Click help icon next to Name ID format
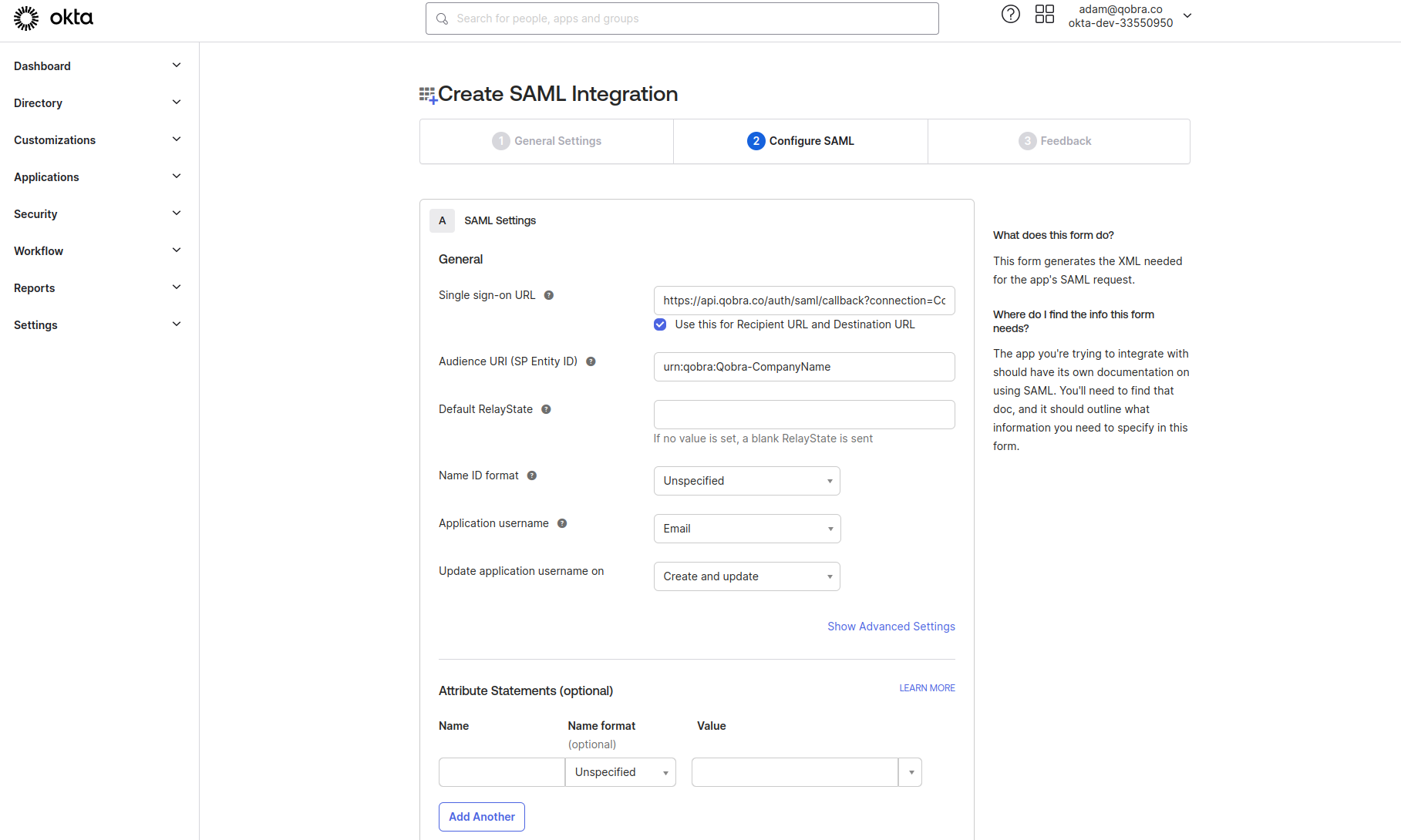The image size is (1401, 840). pos(532,475)
